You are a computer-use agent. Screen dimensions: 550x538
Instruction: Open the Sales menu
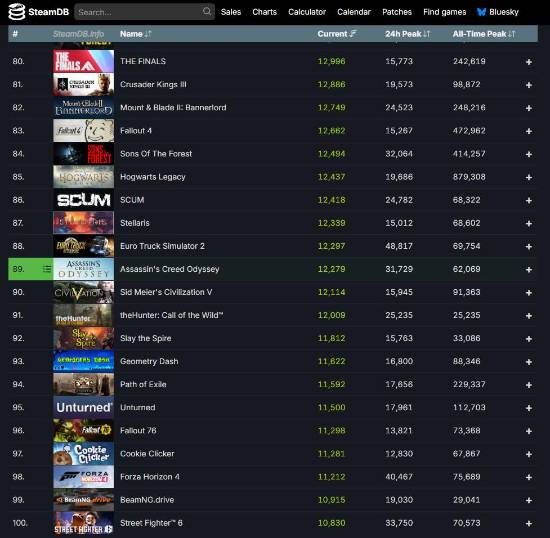point(231,12)
